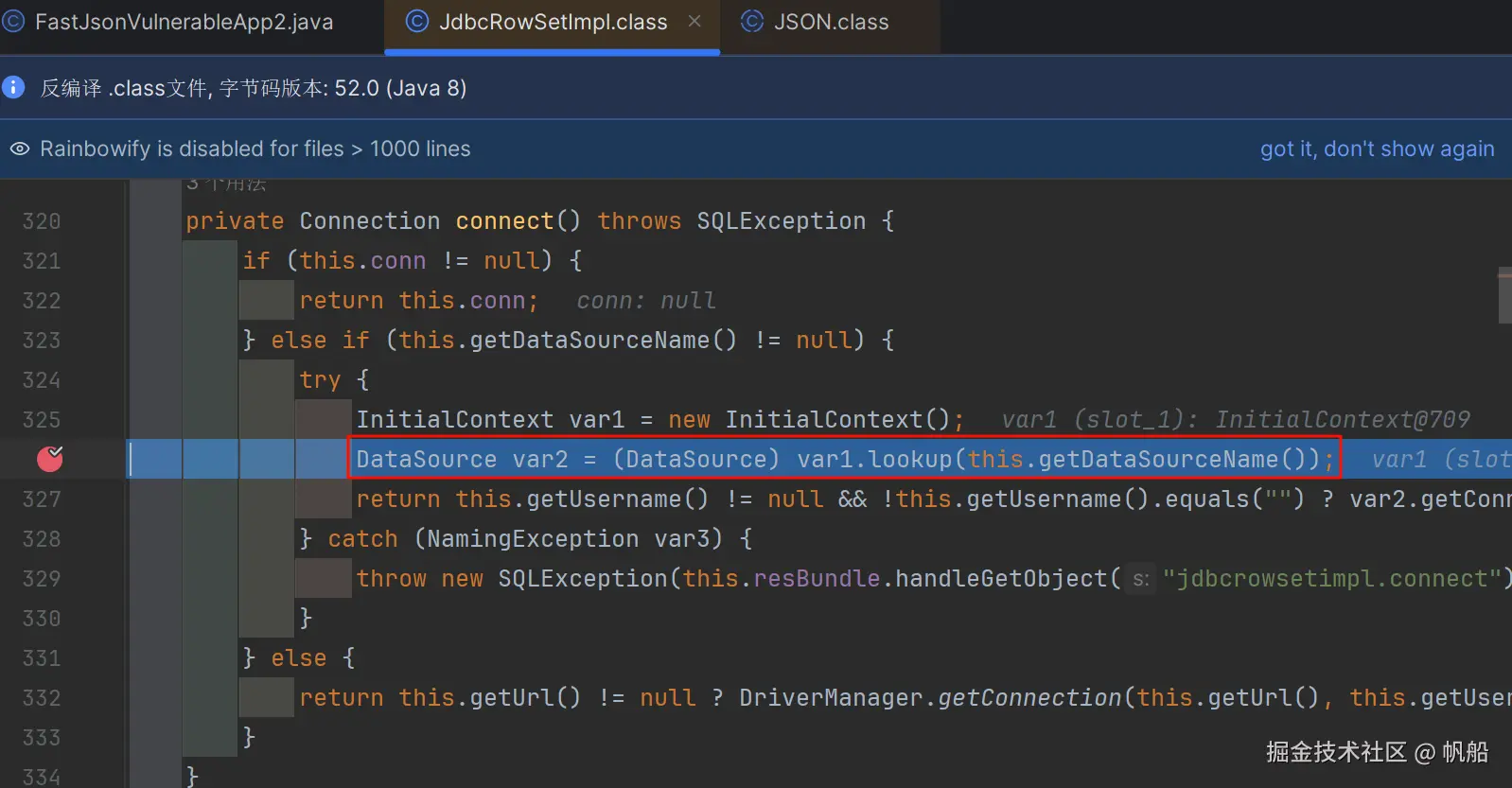The image size is (1512, 788).
Task: Click var1.lookup call on highlighted line
Action: (874, 460)
